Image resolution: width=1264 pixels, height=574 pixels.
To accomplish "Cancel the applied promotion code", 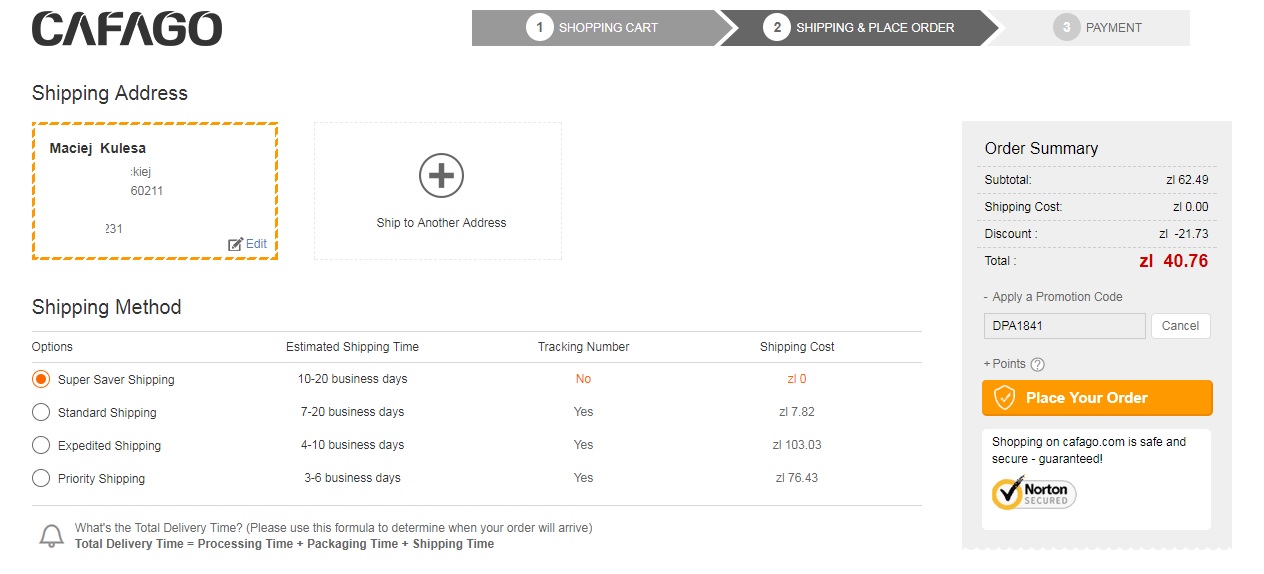I will coord(1180,326).
